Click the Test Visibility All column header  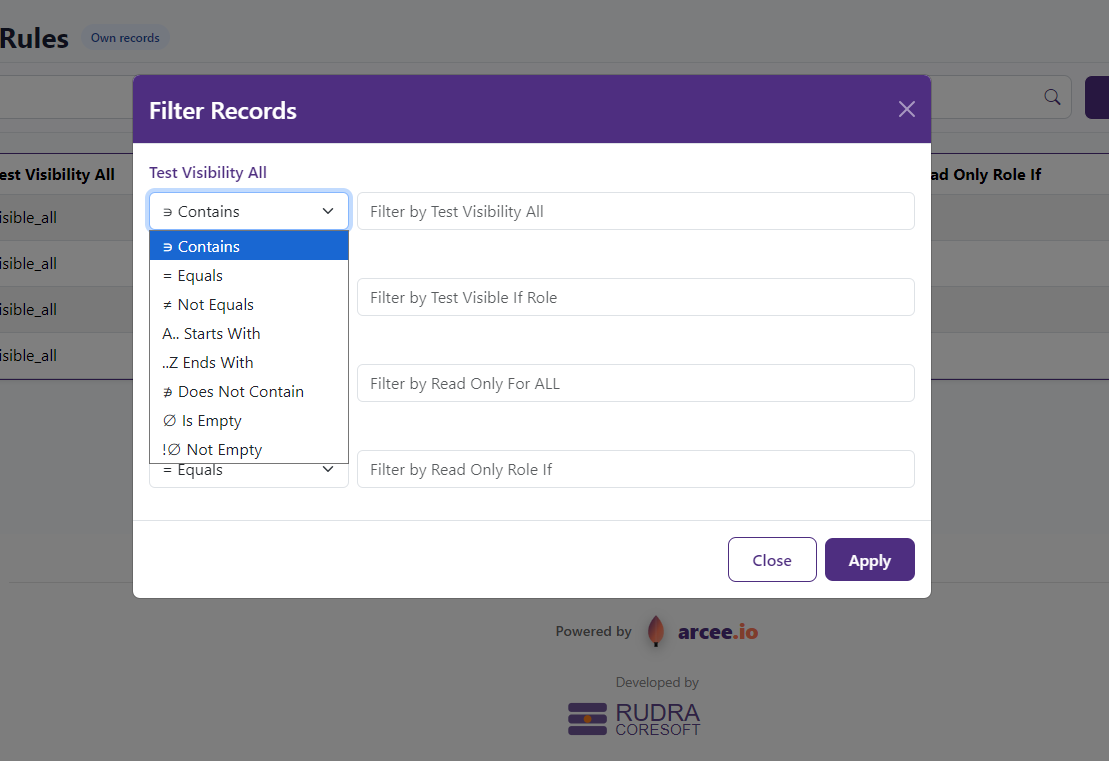(58, 174)
